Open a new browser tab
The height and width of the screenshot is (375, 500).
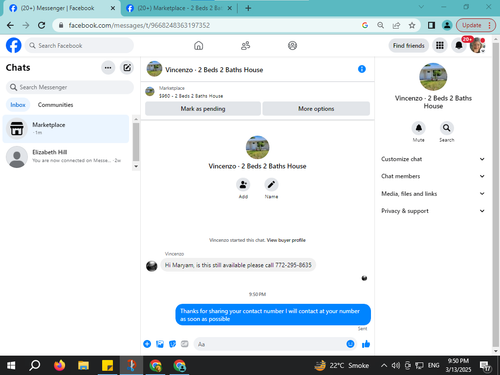[248, 8]
